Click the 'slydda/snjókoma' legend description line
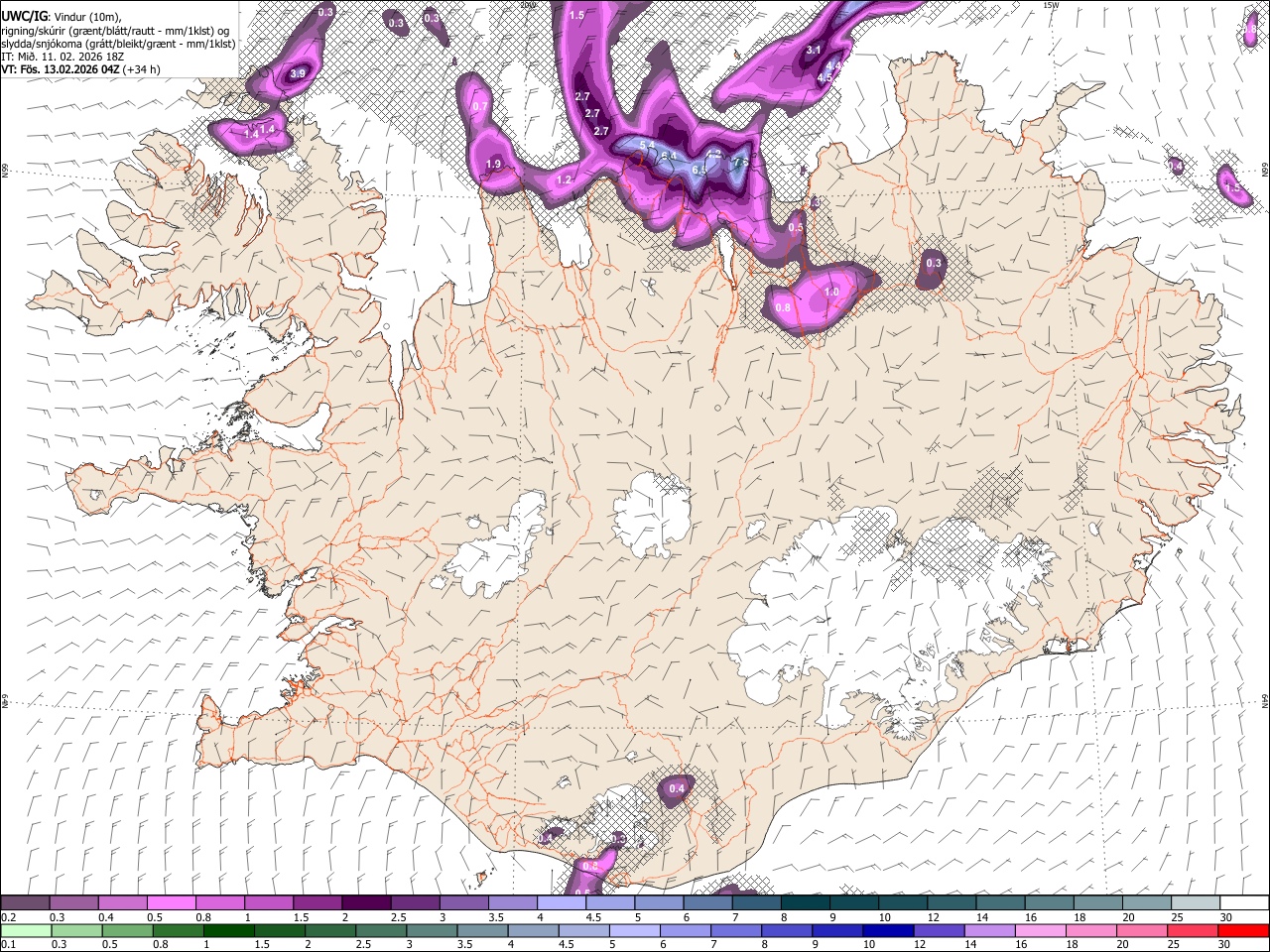The height and width of the screenshot is (952, 1270). point(118,44)
